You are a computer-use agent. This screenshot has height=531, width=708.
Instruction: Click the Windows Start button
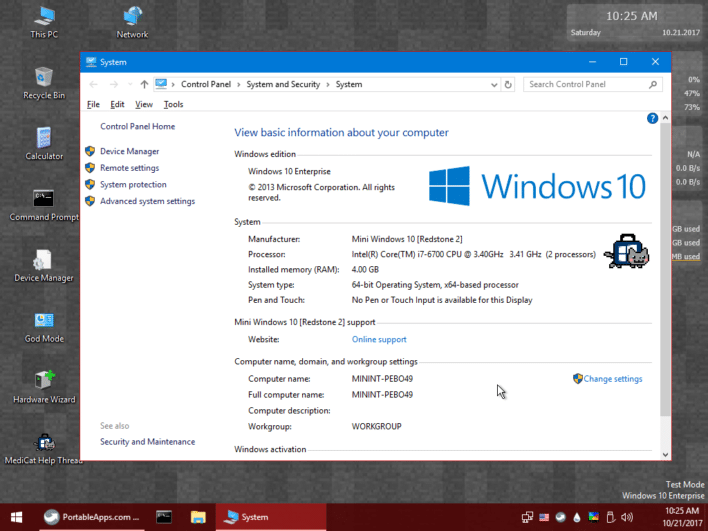pyautogui.click(x=17, y=517)
